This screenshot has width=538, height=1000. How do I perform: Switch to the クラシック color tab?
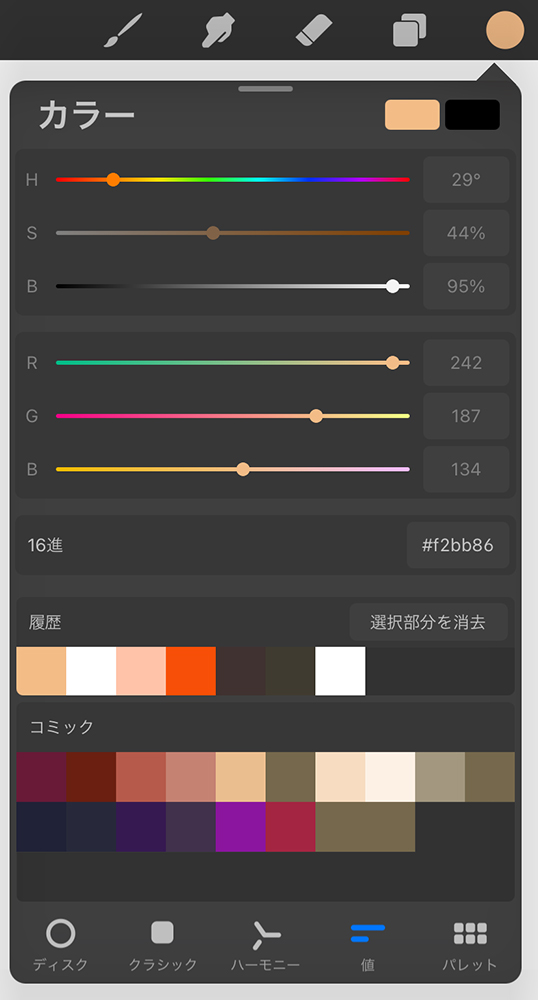[163, 946]
